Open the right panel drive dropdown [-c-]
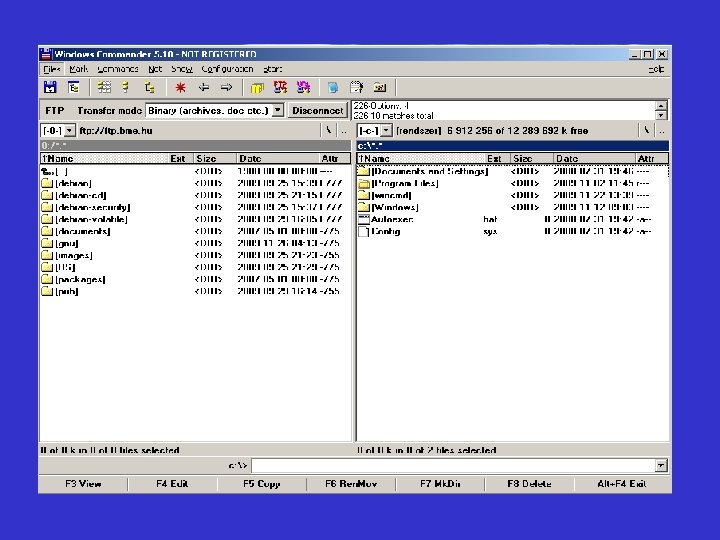Image resolution: width=720 pixels, height=540 pixels. click(x=387, y=130)
